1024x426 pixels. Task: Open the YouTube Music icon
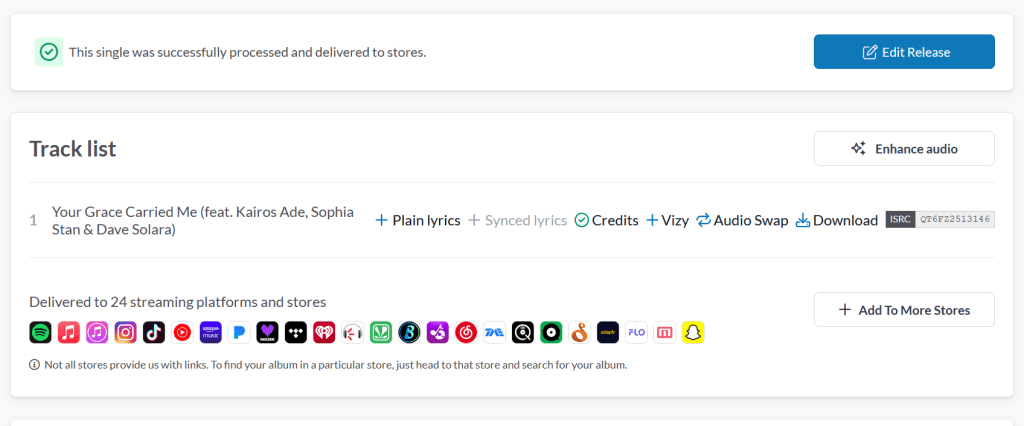click(x=182, y=332)
